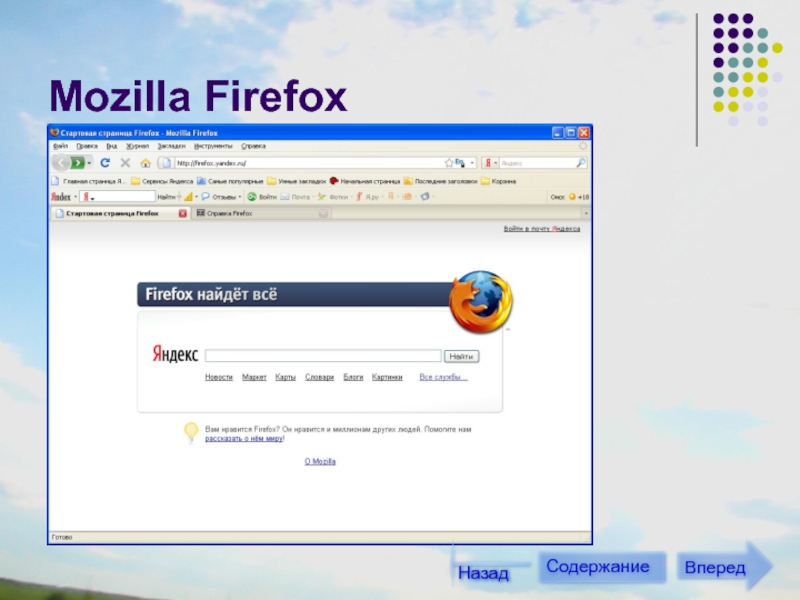Open the Вид menu

(x=112, y=146)
